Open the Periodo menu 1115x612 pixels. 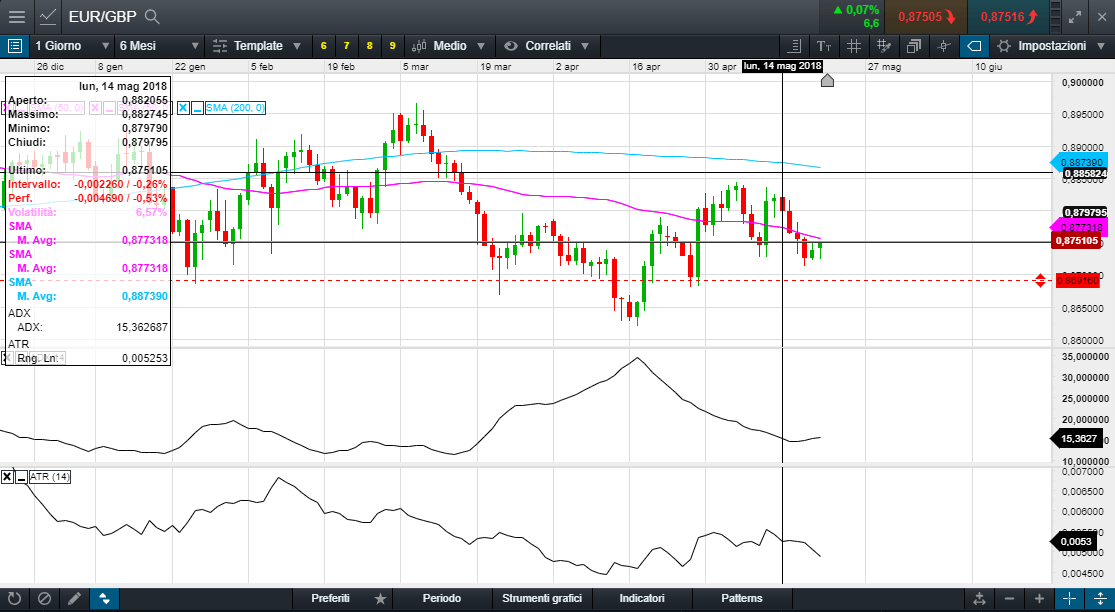442,598
